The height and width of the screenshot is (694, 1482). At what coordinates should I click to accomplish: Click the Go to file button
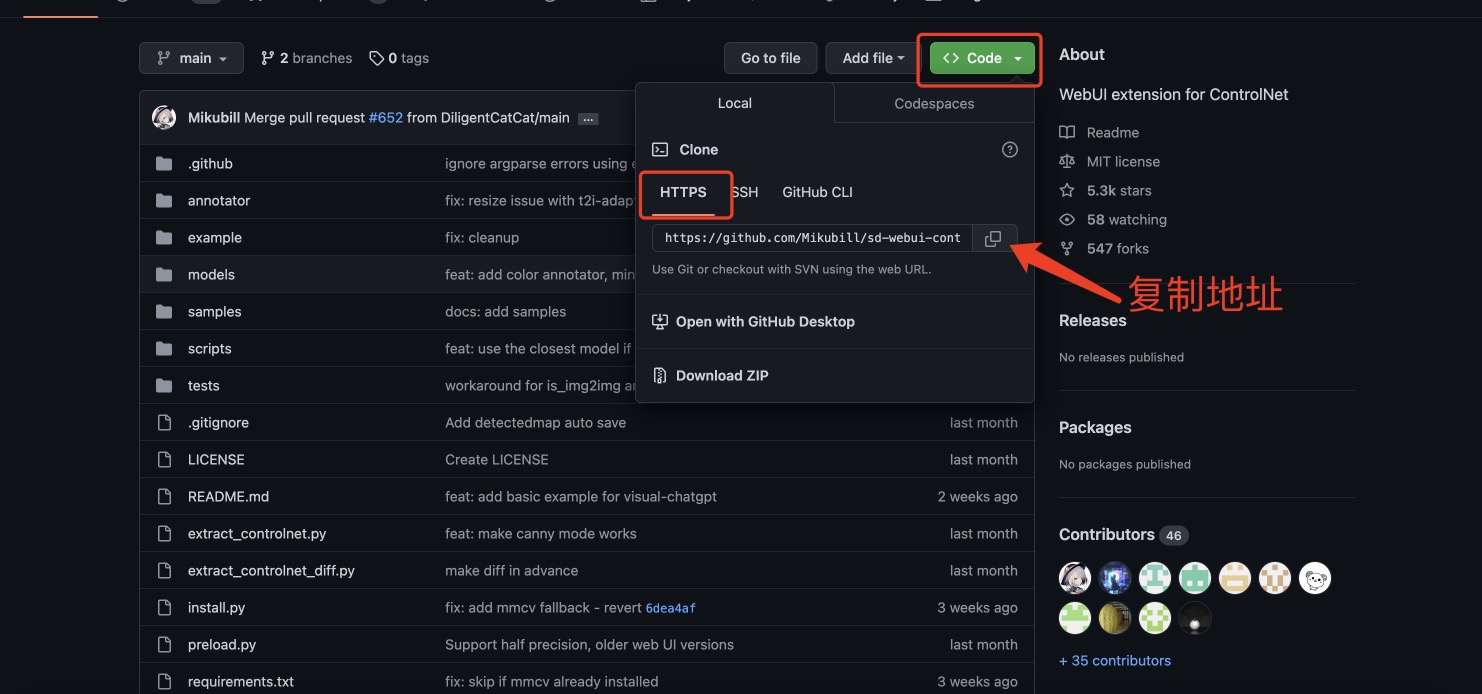tap(770, 58)
